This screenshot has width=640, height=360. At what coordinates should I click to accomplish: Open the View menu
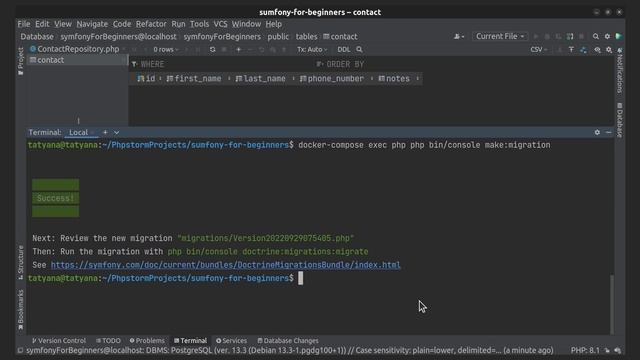(x=63, y=24)
